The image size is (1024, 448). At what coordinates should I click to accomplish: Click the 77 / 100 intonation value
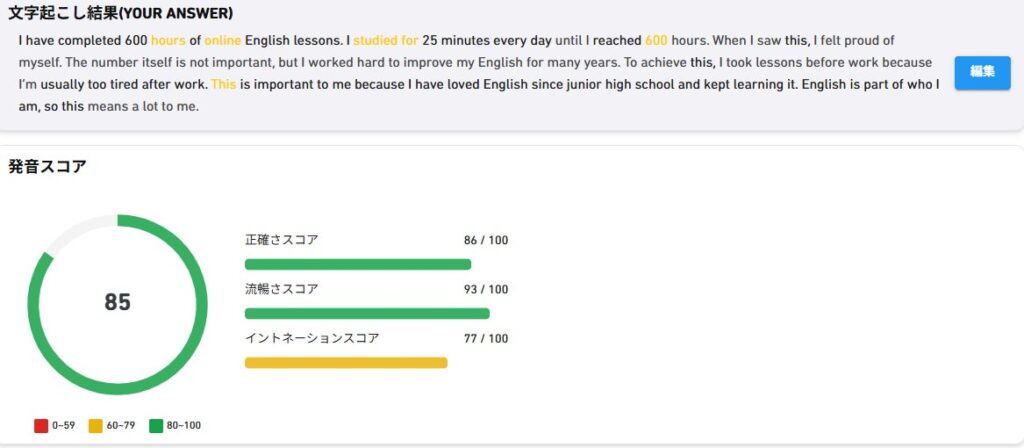coord(486,338)
